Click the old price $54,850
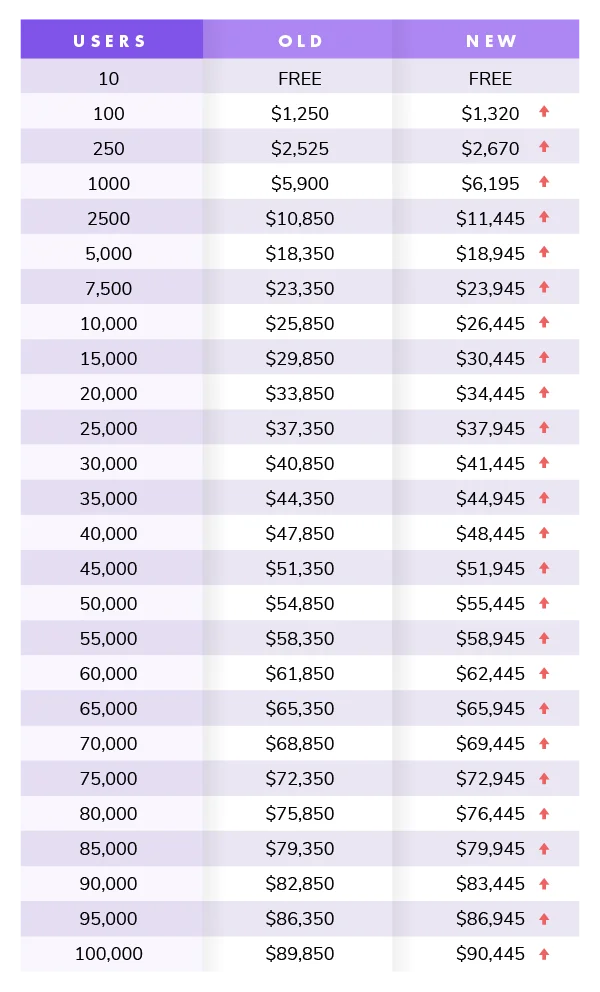The width and height of the screenshot is (600, 992). click(300, 604)
